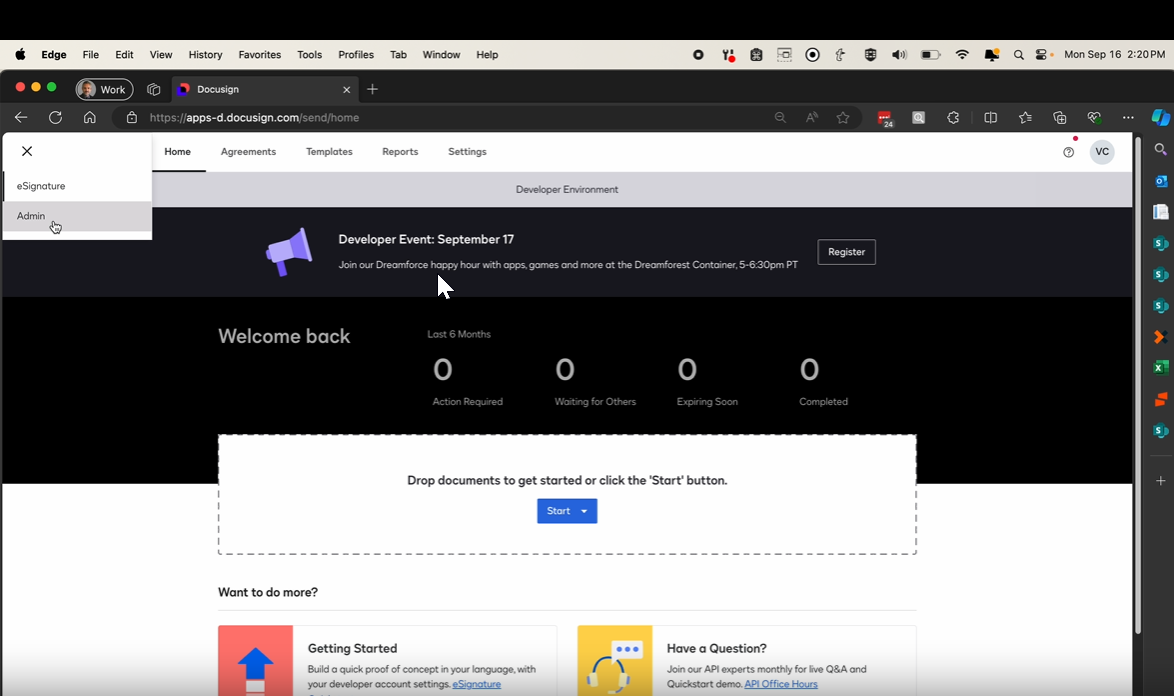The height and width of the screenshot is (696, 1174).
Task: Open the Work profile switcher
Action: click(104, 89)
